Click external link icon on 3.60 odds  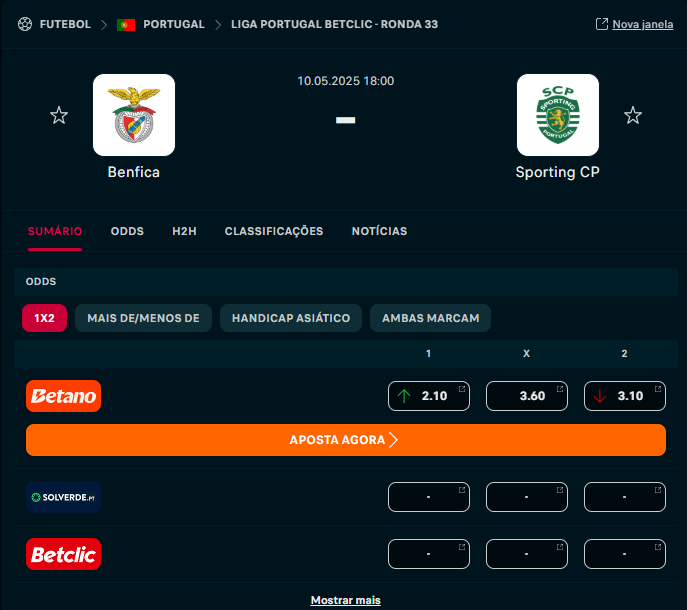click(560, 389)
